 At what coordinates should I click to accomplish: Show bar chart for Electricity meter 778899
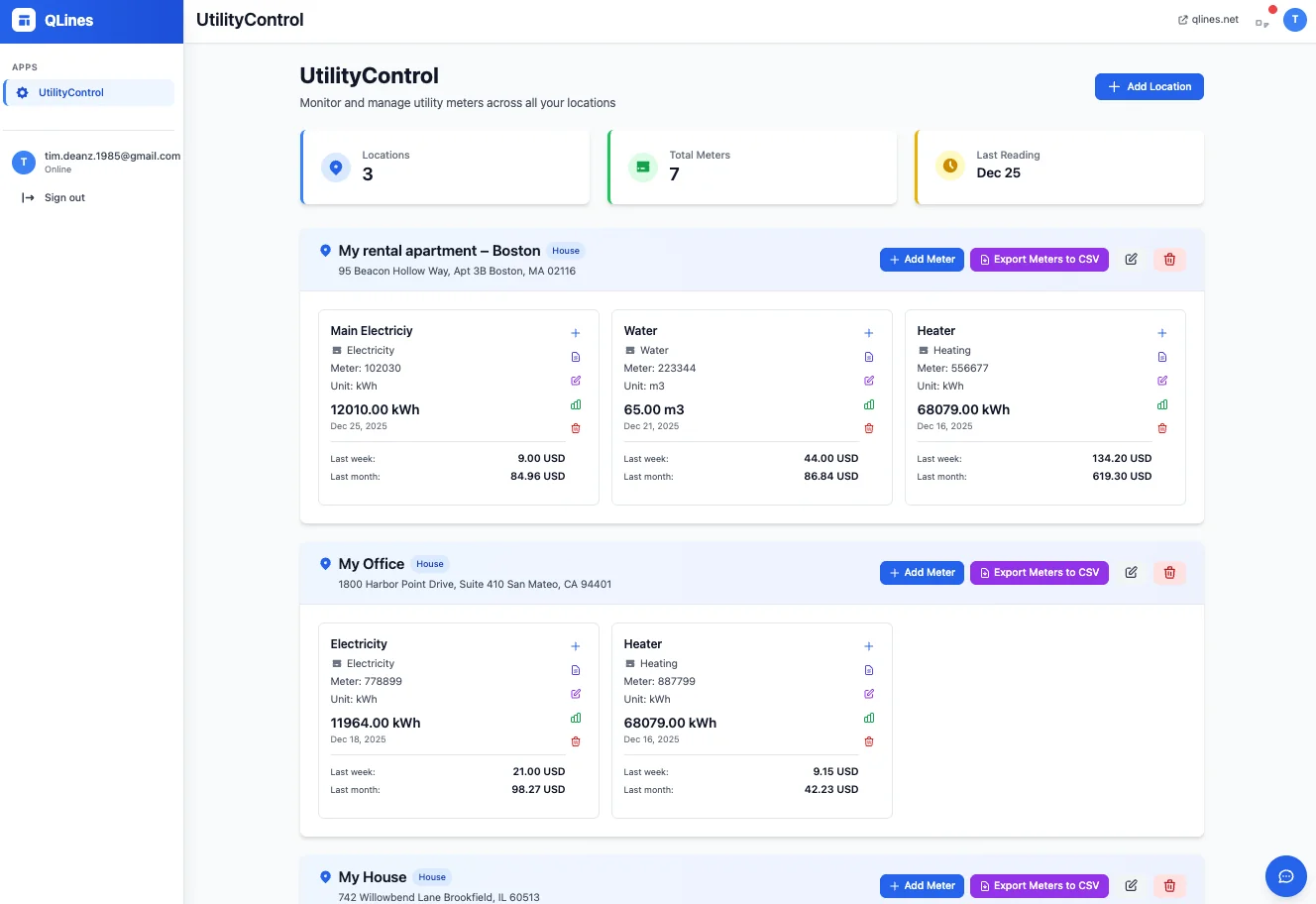(576, 718)
